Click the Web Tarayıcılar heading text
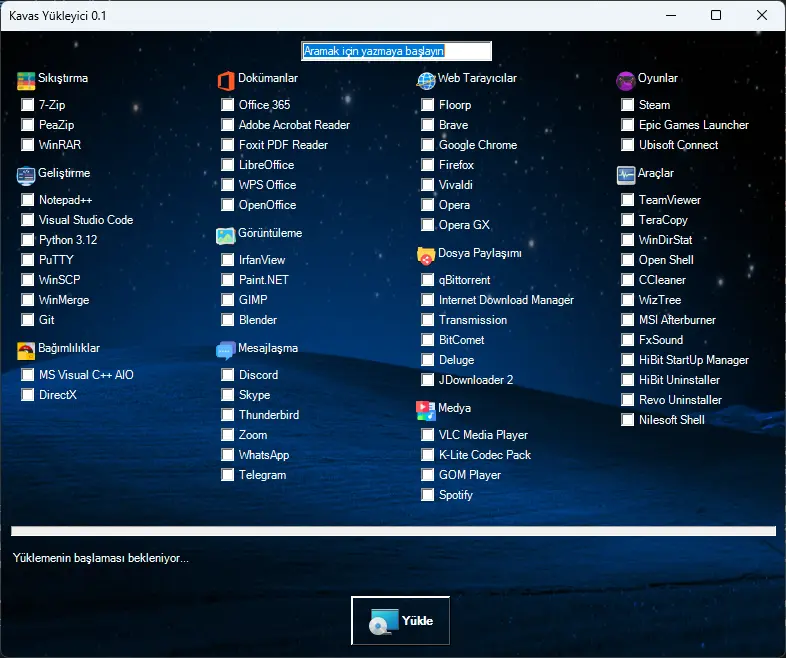This screenshot has width=786, height=658. click(477, 78)
